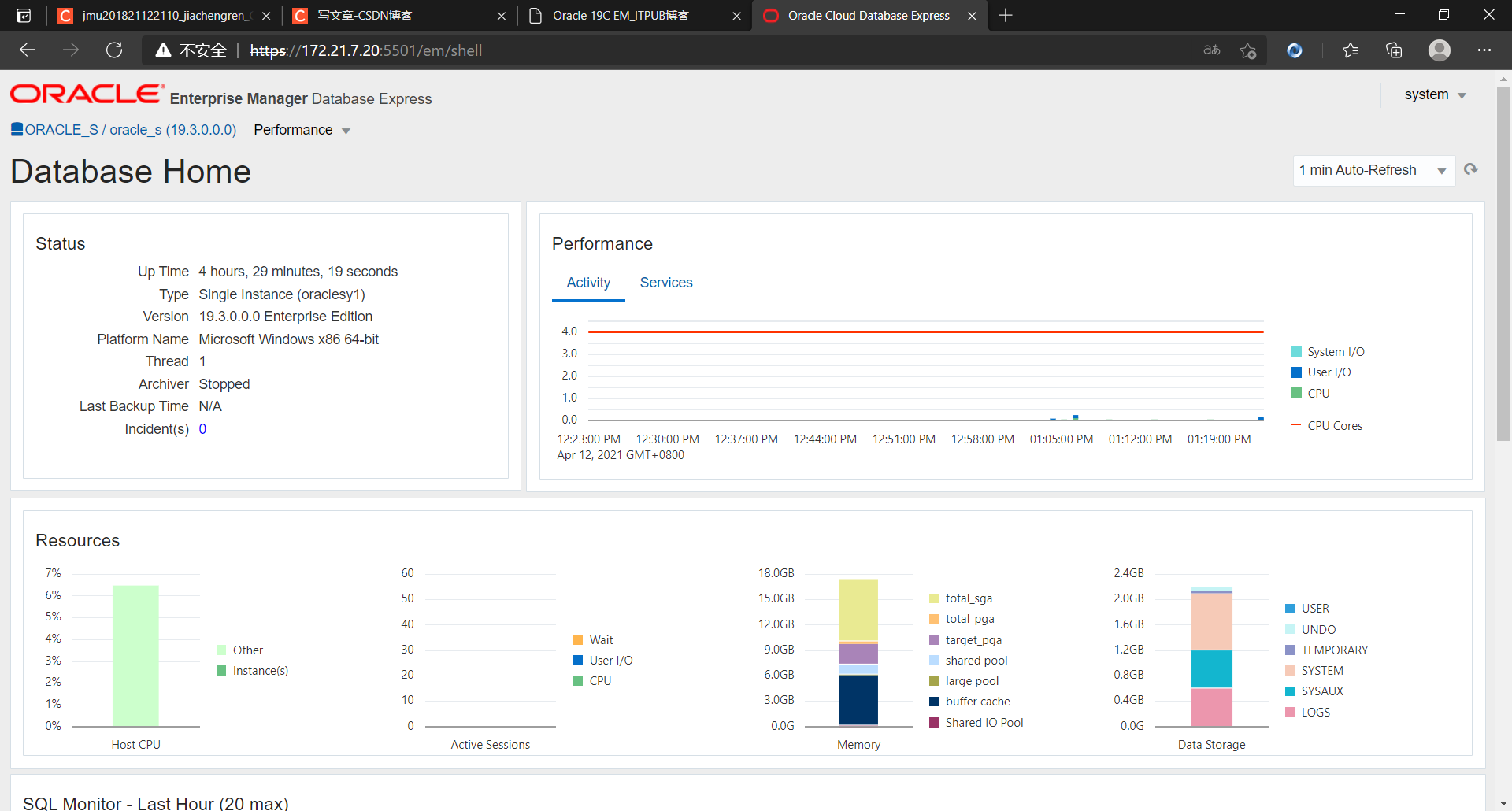Open the Performance dropdown menu

point(302,130)
